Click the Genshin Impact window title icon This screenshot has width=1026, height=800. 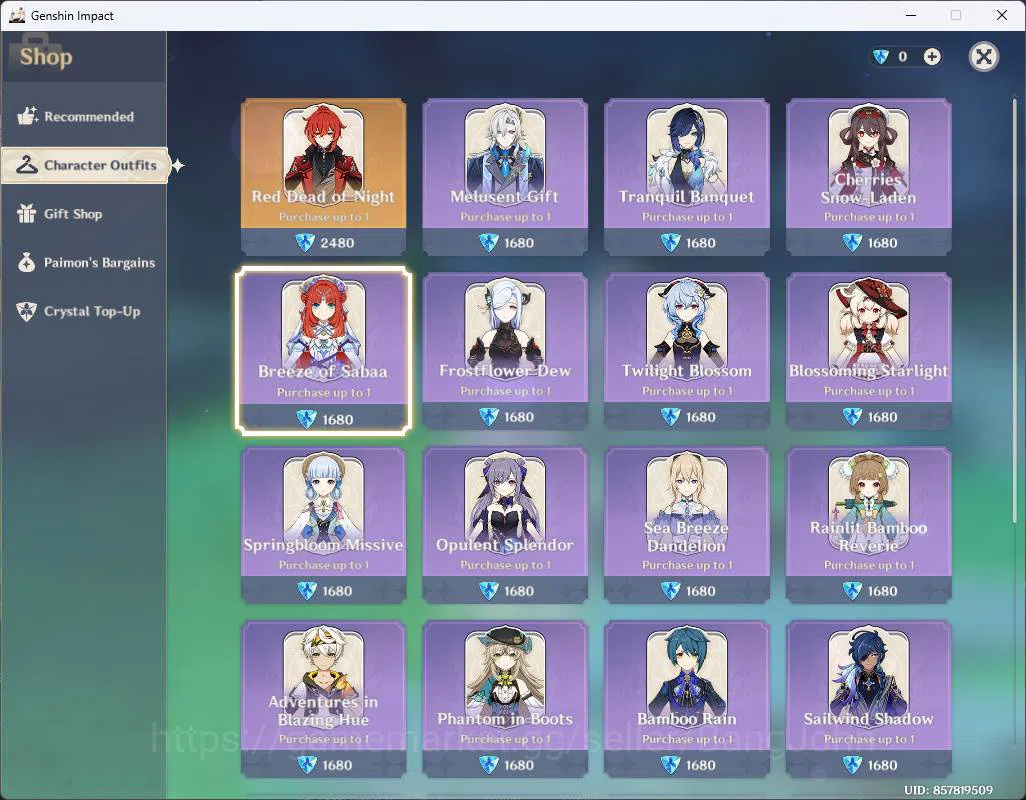tap(17, 15)
